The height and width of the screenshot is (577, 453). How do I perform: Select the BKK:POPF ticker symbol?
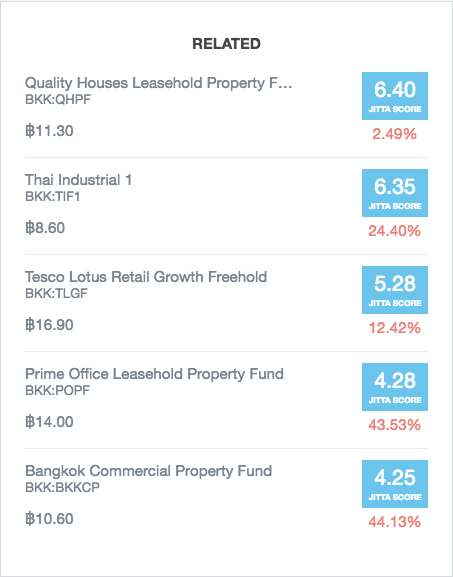click(57, 391)
